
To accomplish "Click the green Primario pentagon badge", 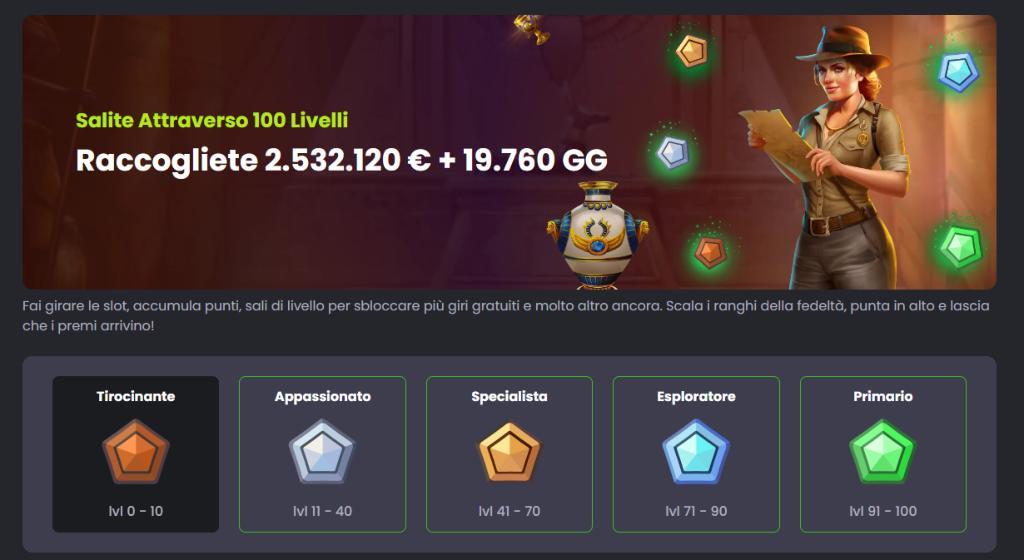I will [883, 452].
